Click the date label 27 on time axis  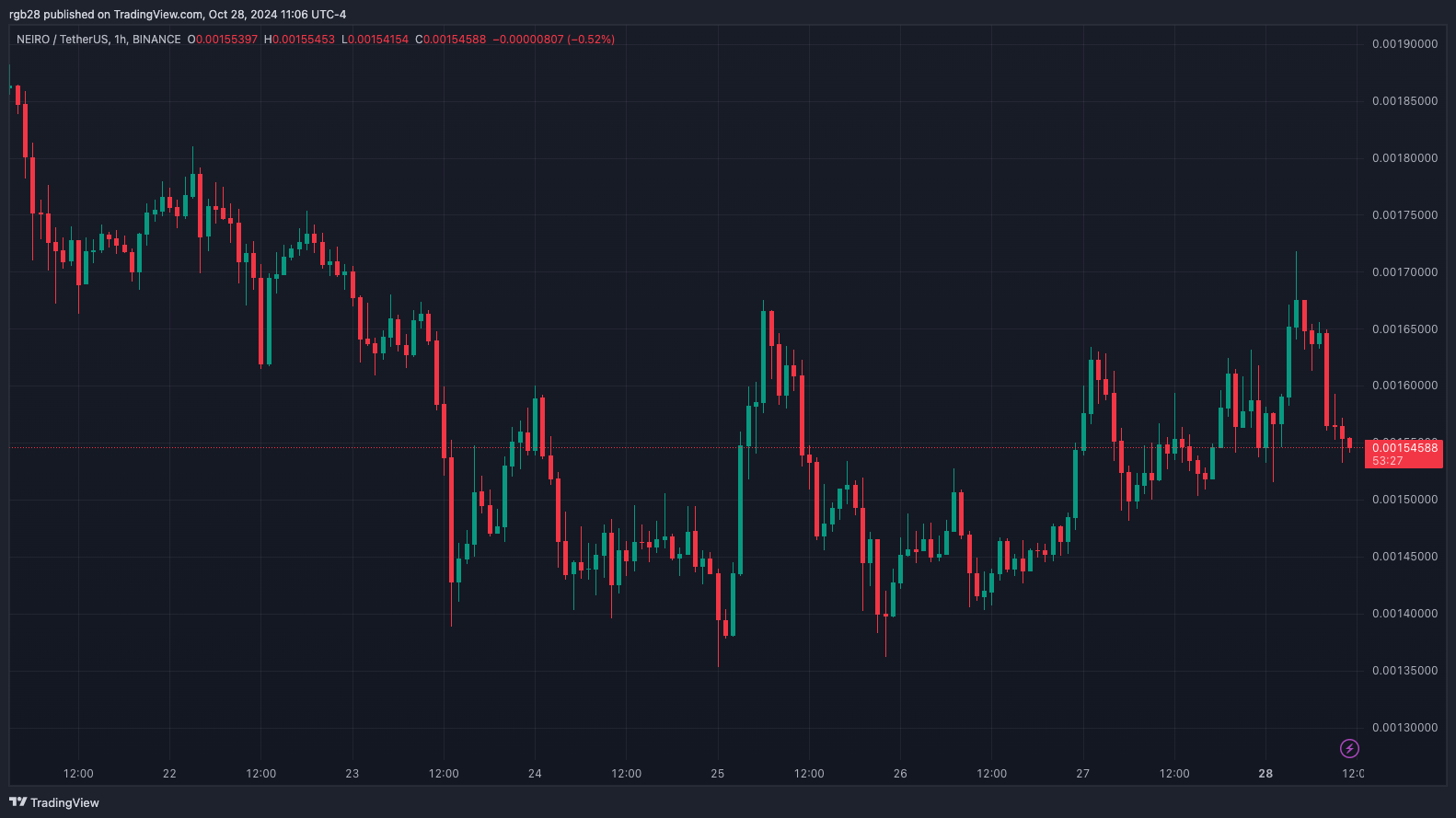coord(1083,774)
